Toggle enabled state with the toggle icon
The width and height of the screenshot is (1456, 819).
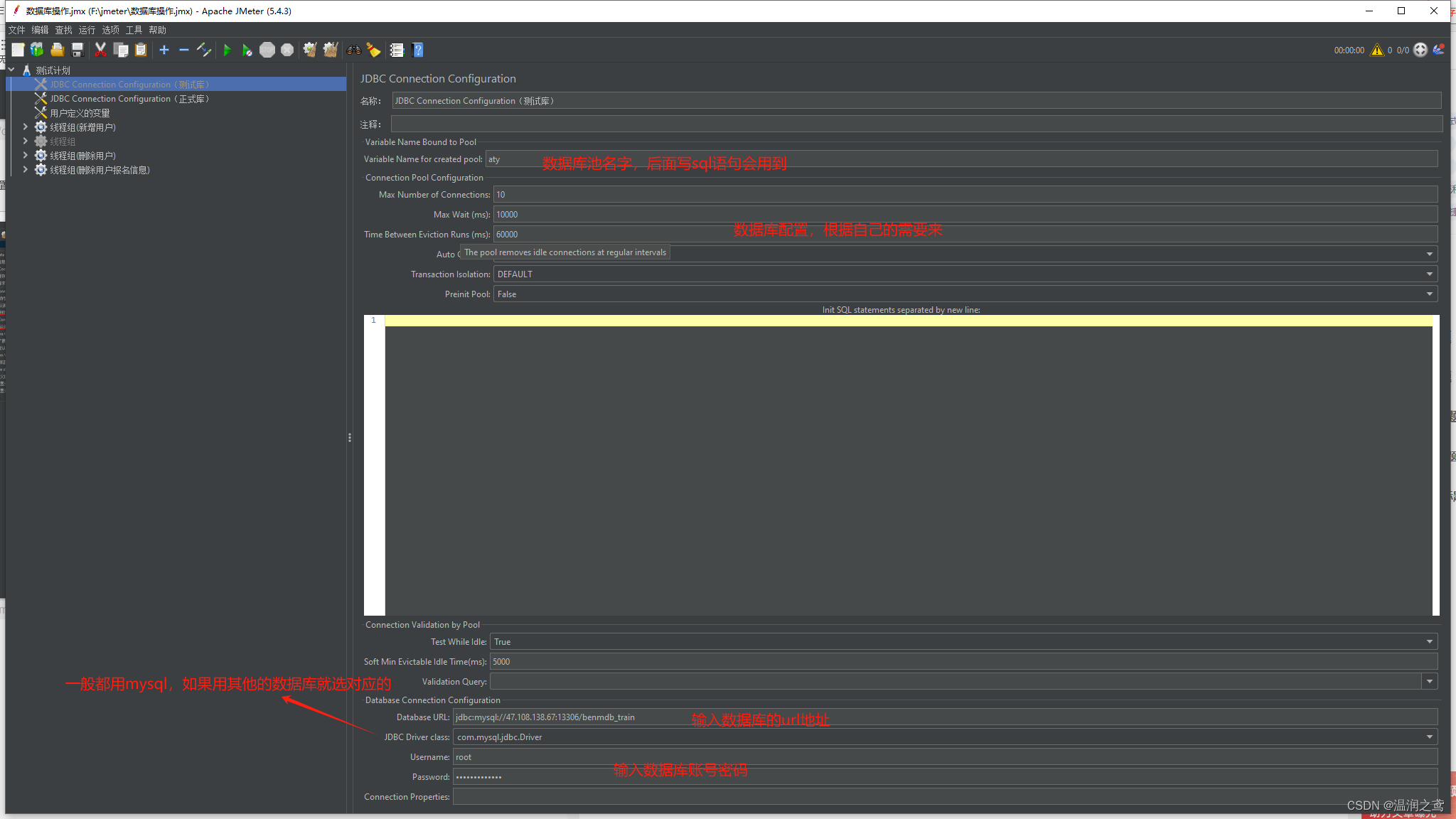coord(204,50)
